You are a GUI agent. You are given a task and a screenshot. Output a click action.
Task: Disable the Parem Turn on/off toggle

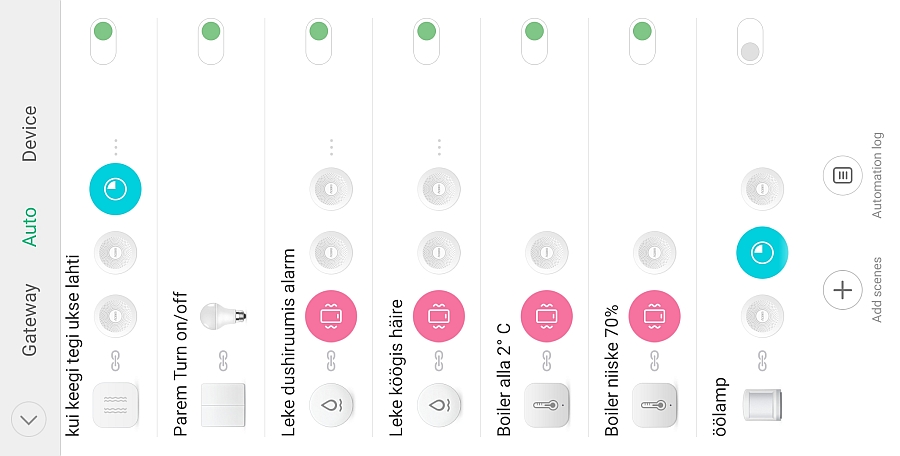[211, 41]
